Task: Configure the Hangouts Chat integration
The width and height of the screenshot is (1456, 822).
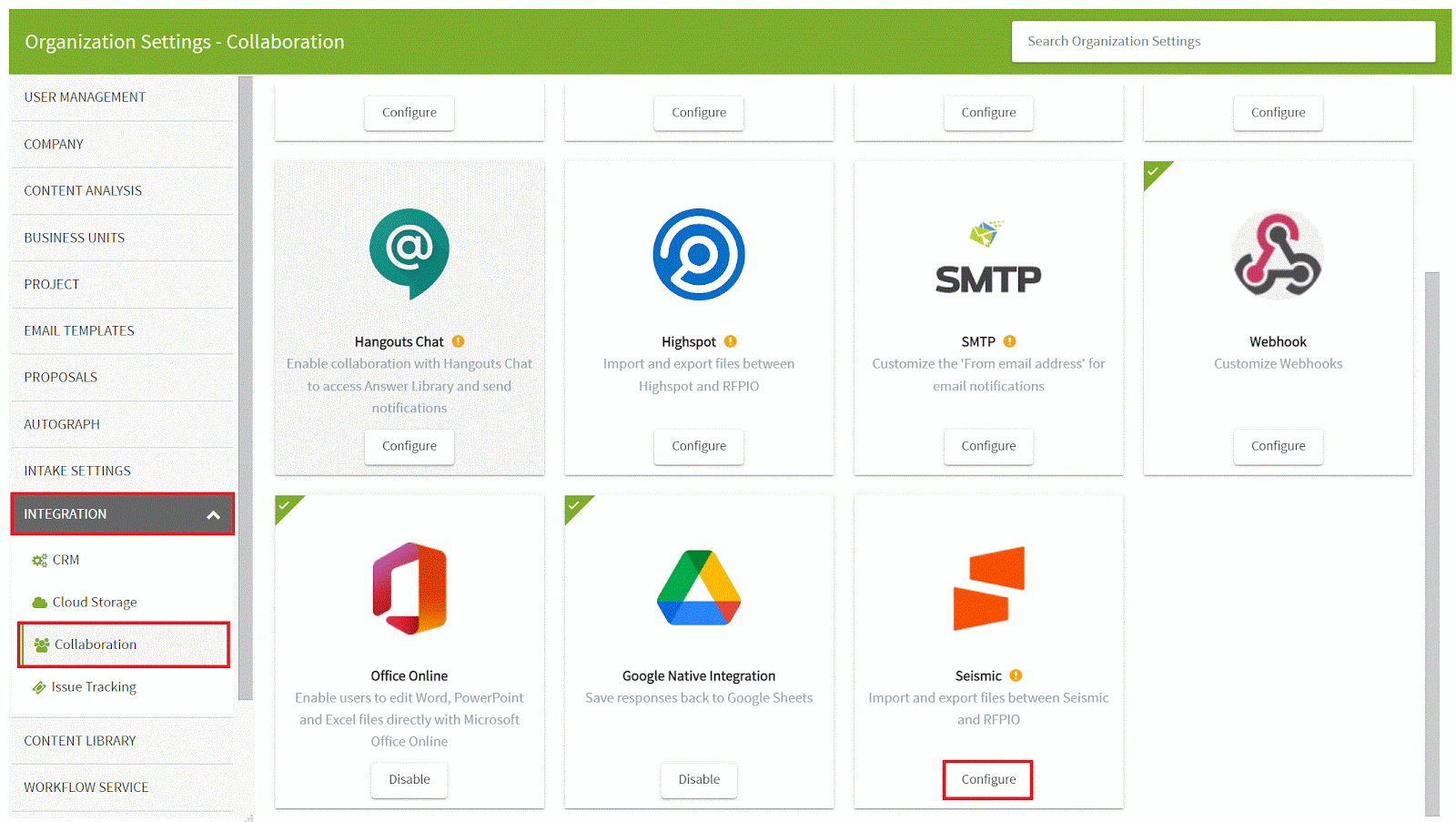Action: (409, 446)
